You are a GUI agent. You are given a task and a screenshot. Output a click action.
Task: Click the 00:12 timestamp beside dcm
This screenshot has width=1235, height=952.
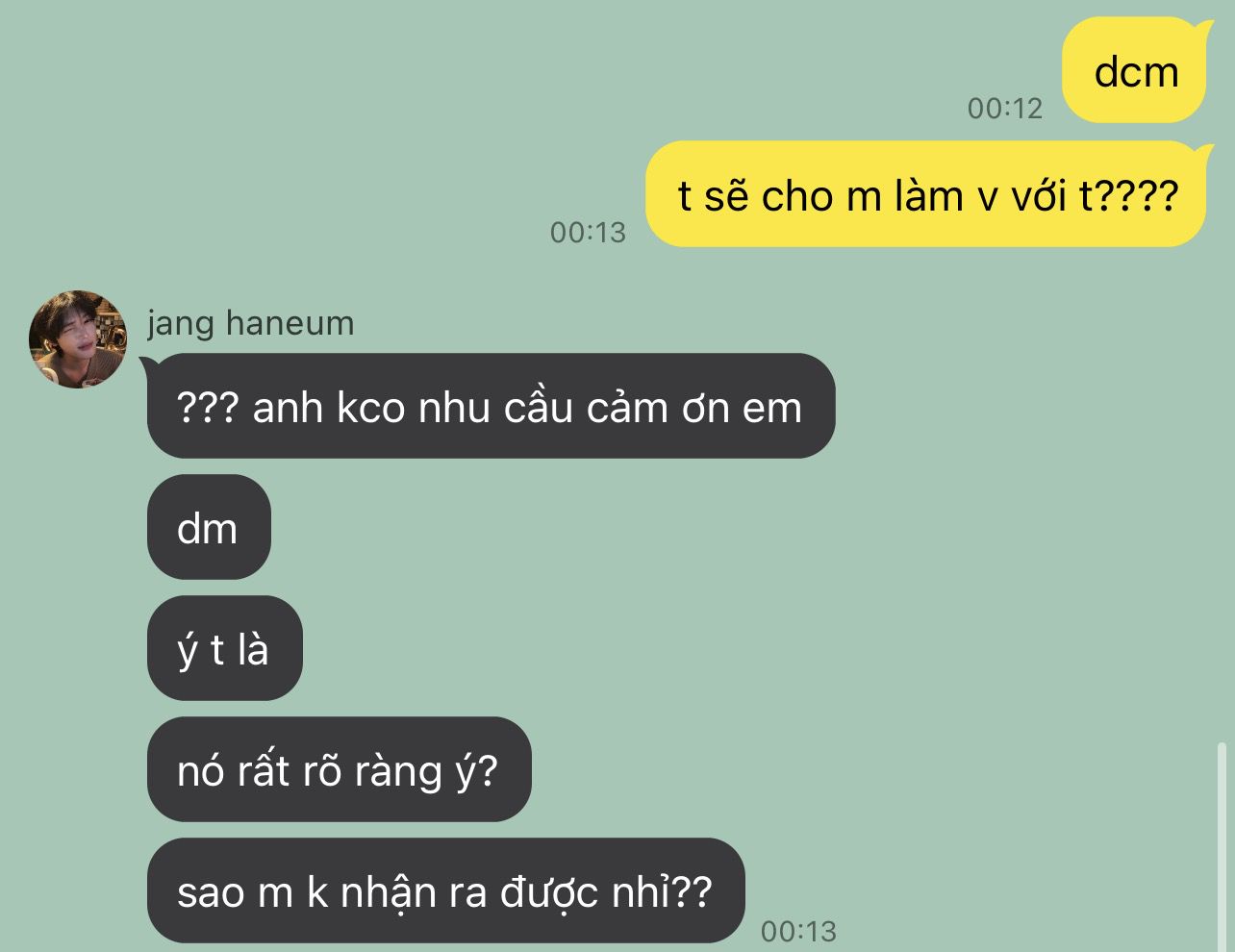(x=1005, y=109)
